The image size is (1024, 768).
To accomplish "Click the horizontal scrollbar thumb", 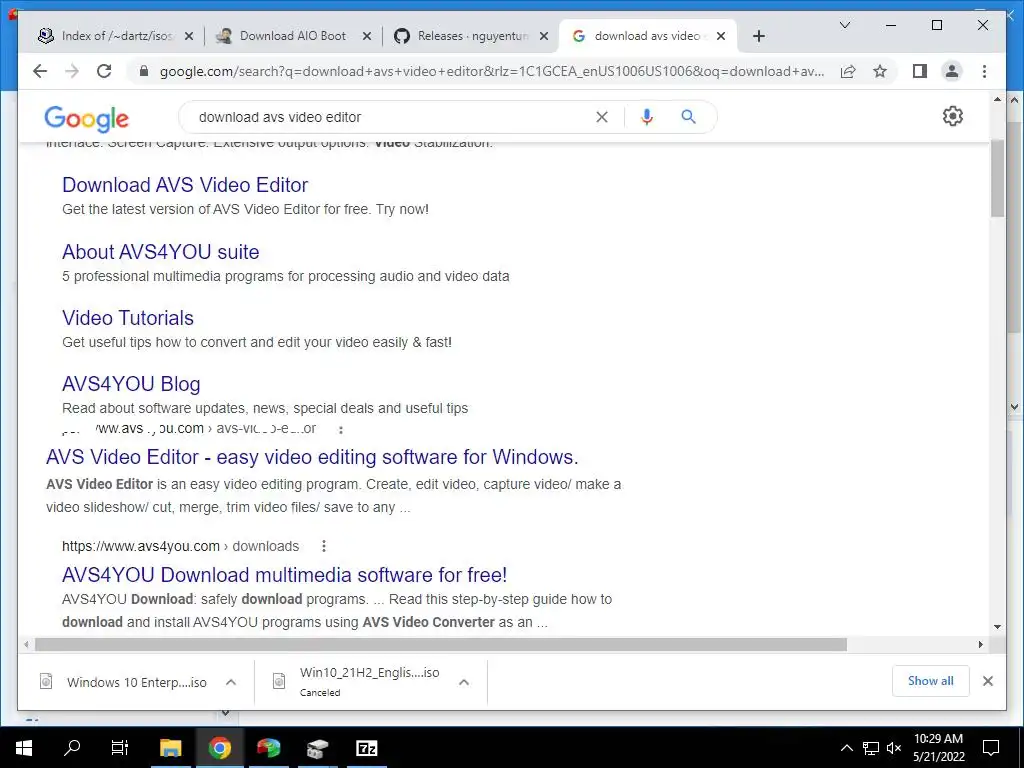I will 441,645.
